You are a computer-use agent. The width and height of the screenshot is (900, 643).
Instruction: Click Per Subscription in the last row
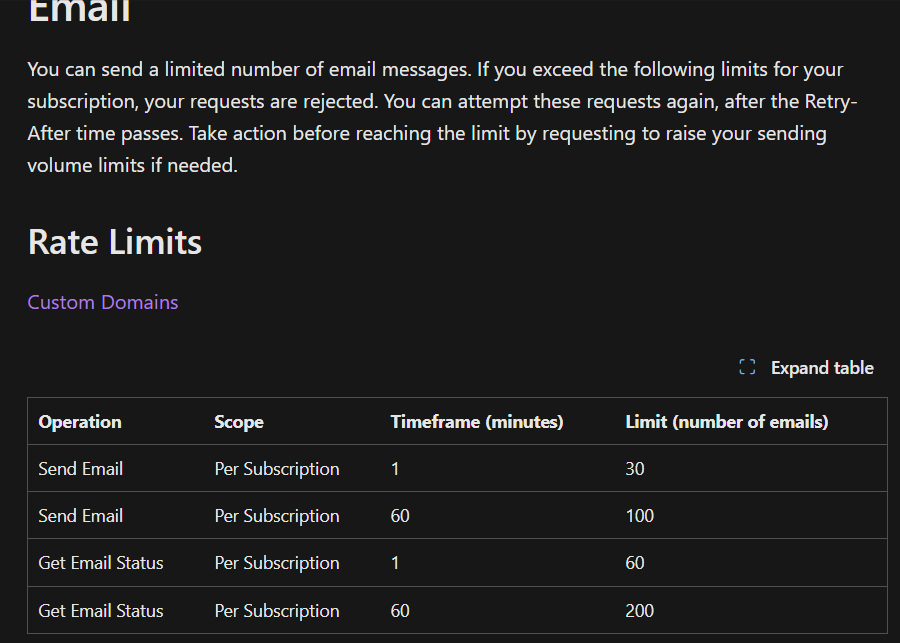(277, 611)
